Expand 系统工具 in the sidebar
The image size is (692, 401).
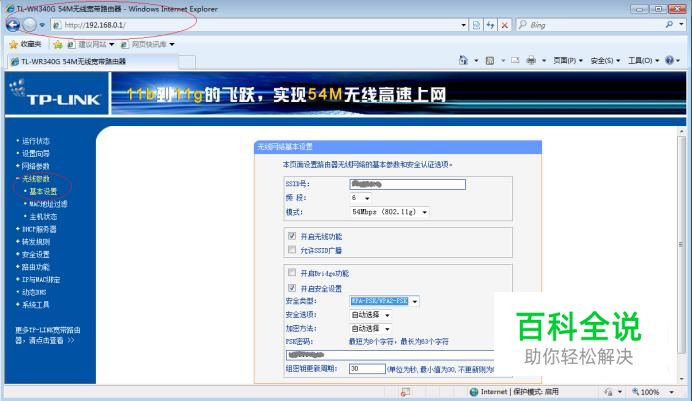(x=36, y=305)
